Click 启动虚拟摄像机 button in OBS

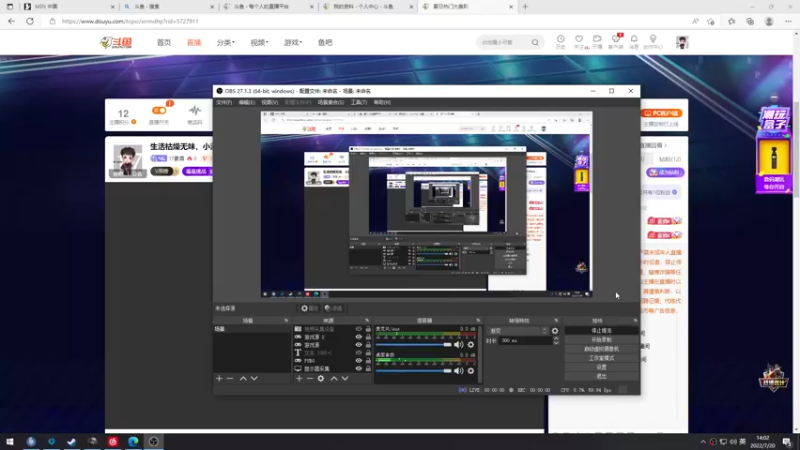click(x=602, y=349)
